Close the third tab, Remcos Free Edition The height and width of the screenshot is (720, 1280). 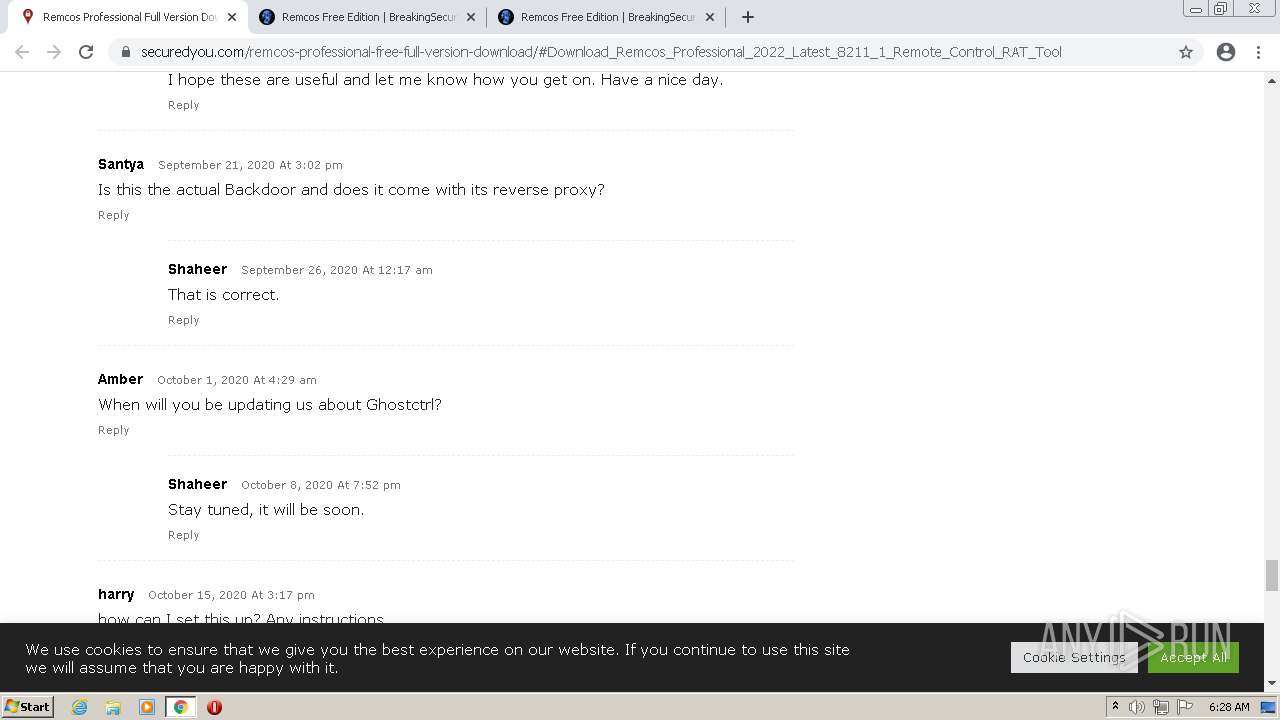710,17
